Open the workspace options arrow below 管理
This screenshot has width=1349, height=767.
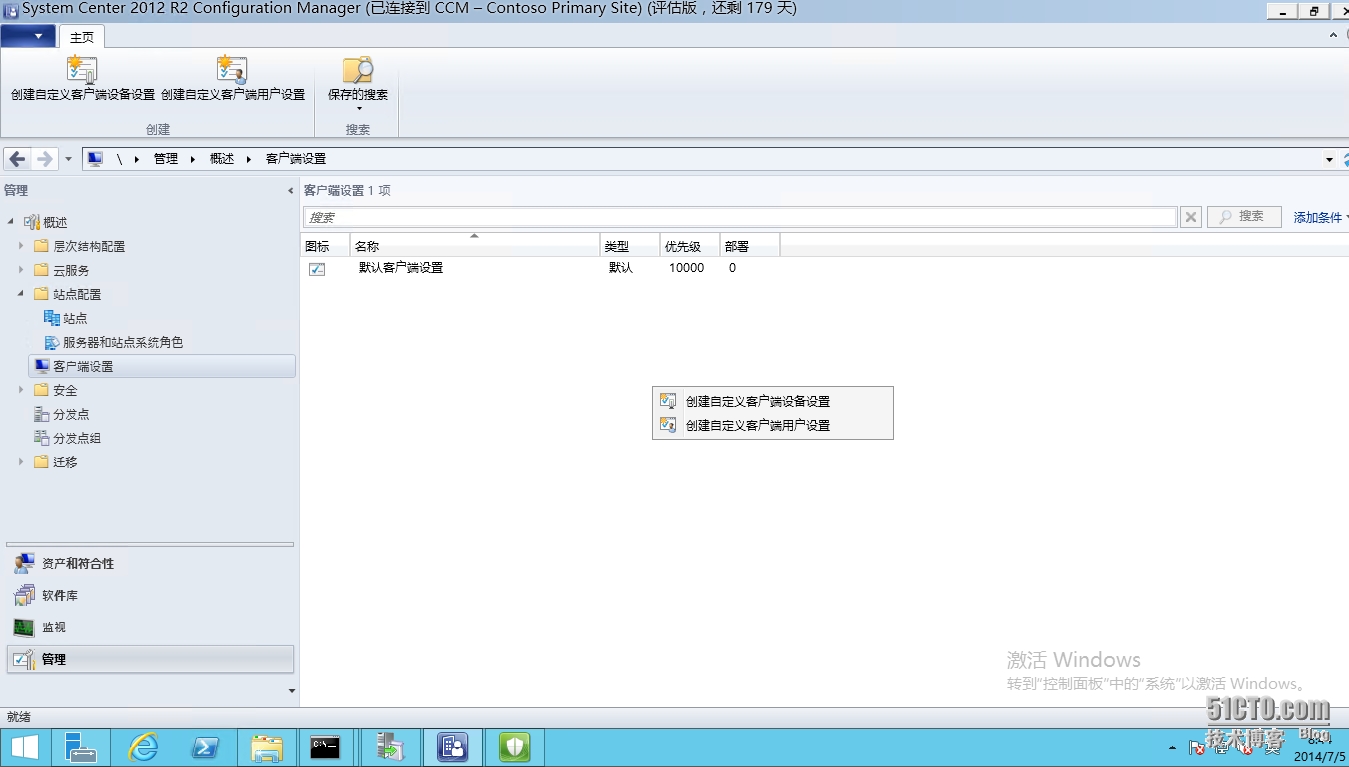pos(292,690)
